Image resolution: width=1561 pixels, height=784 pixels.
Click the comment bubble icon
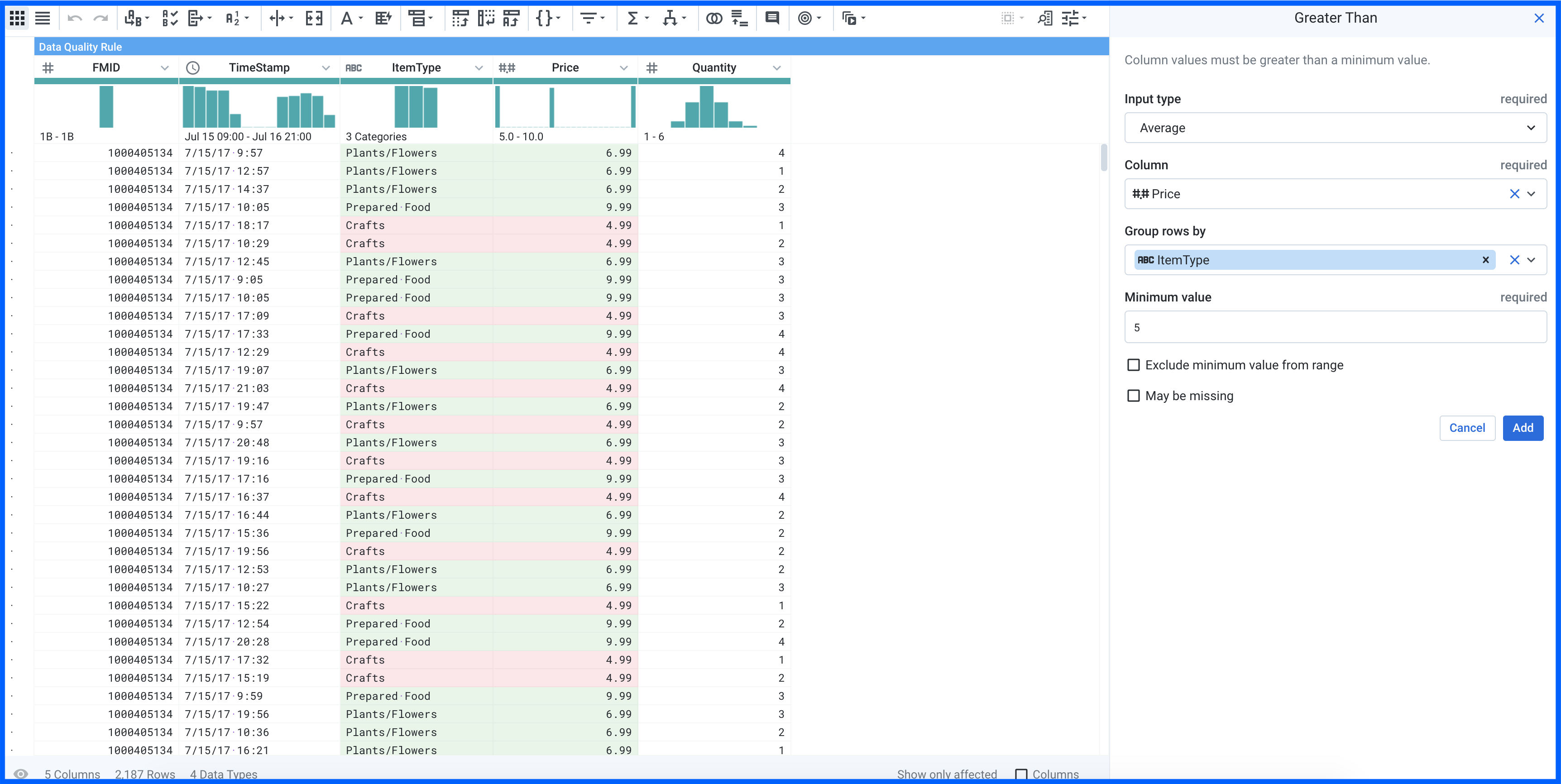click(772, 18)
